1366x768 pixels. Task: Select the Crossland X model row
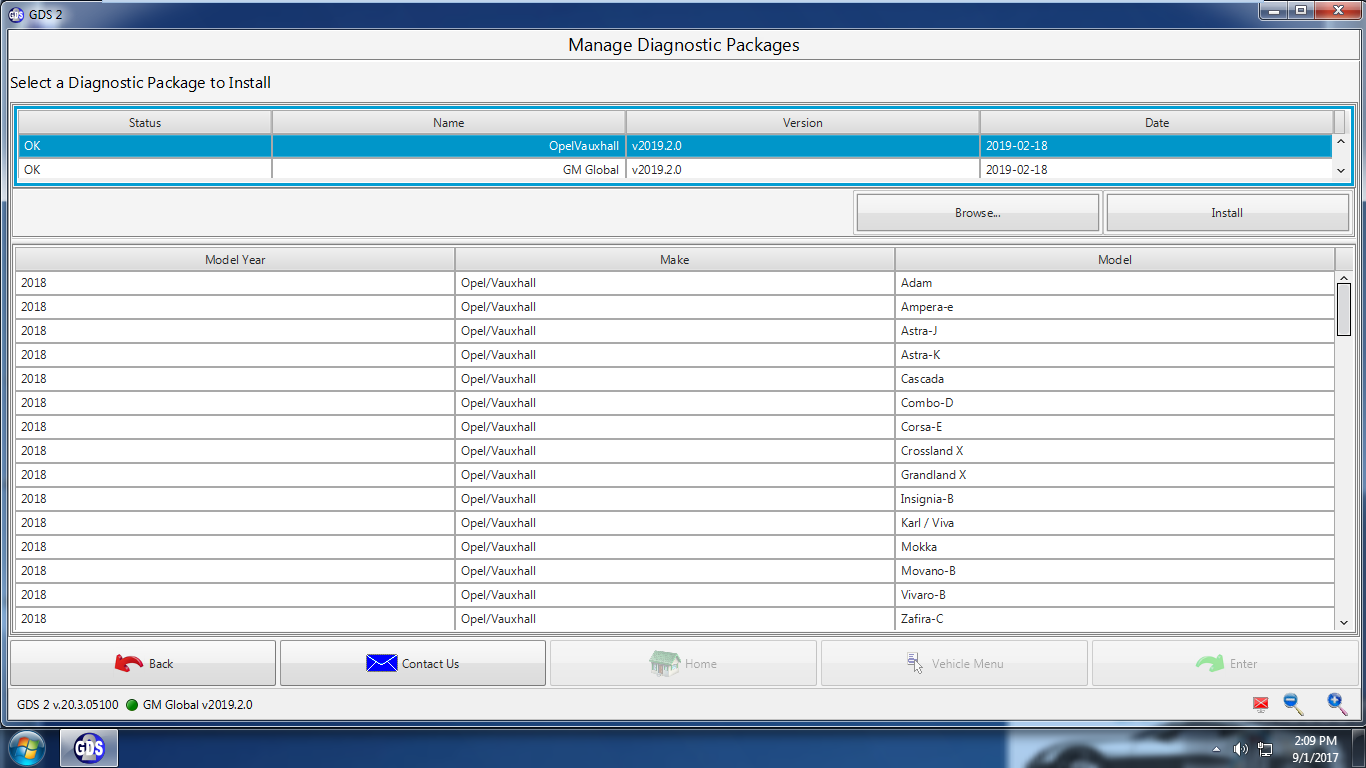pos(675,451)
